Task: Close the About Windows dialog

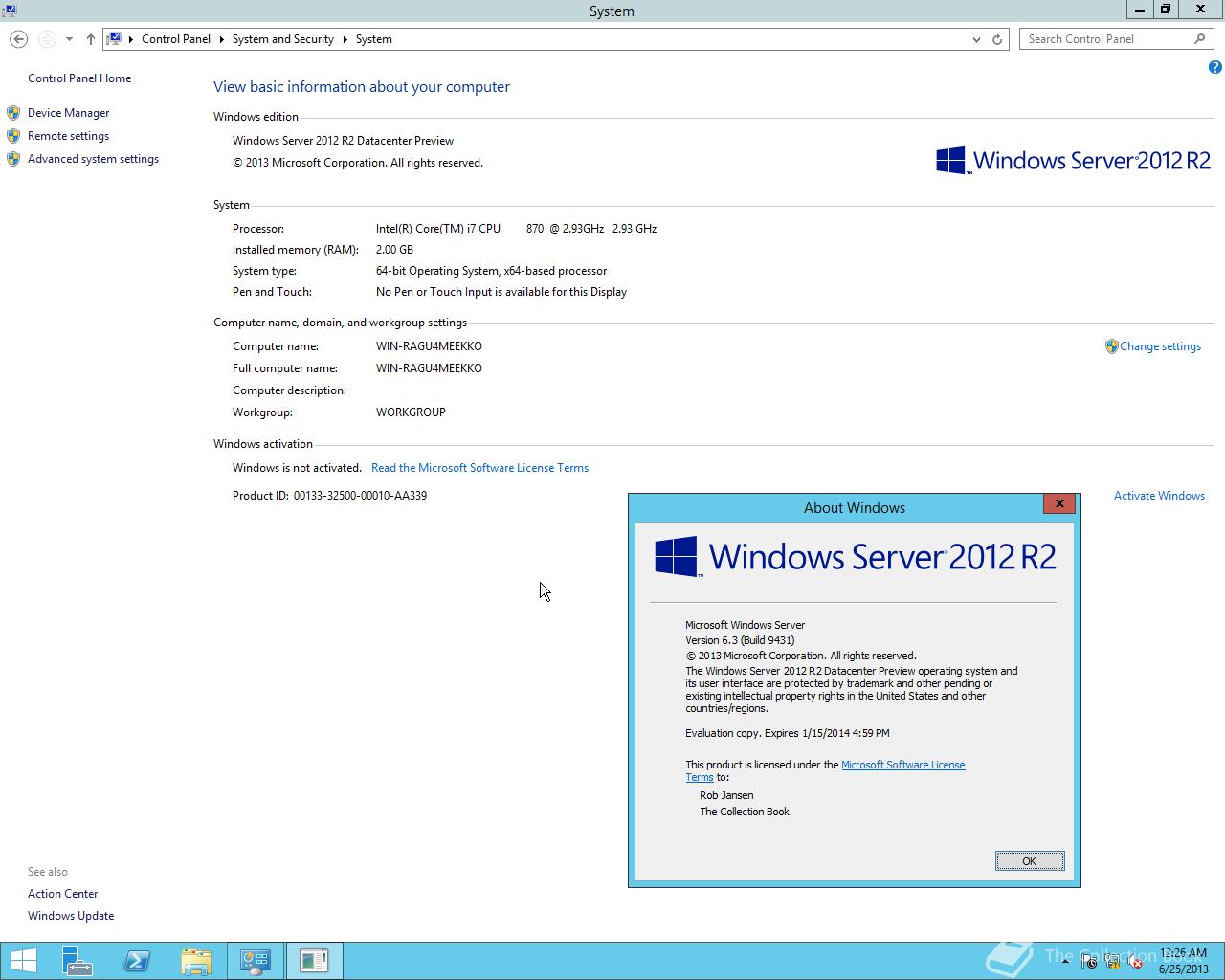Action: point(1058,503)
